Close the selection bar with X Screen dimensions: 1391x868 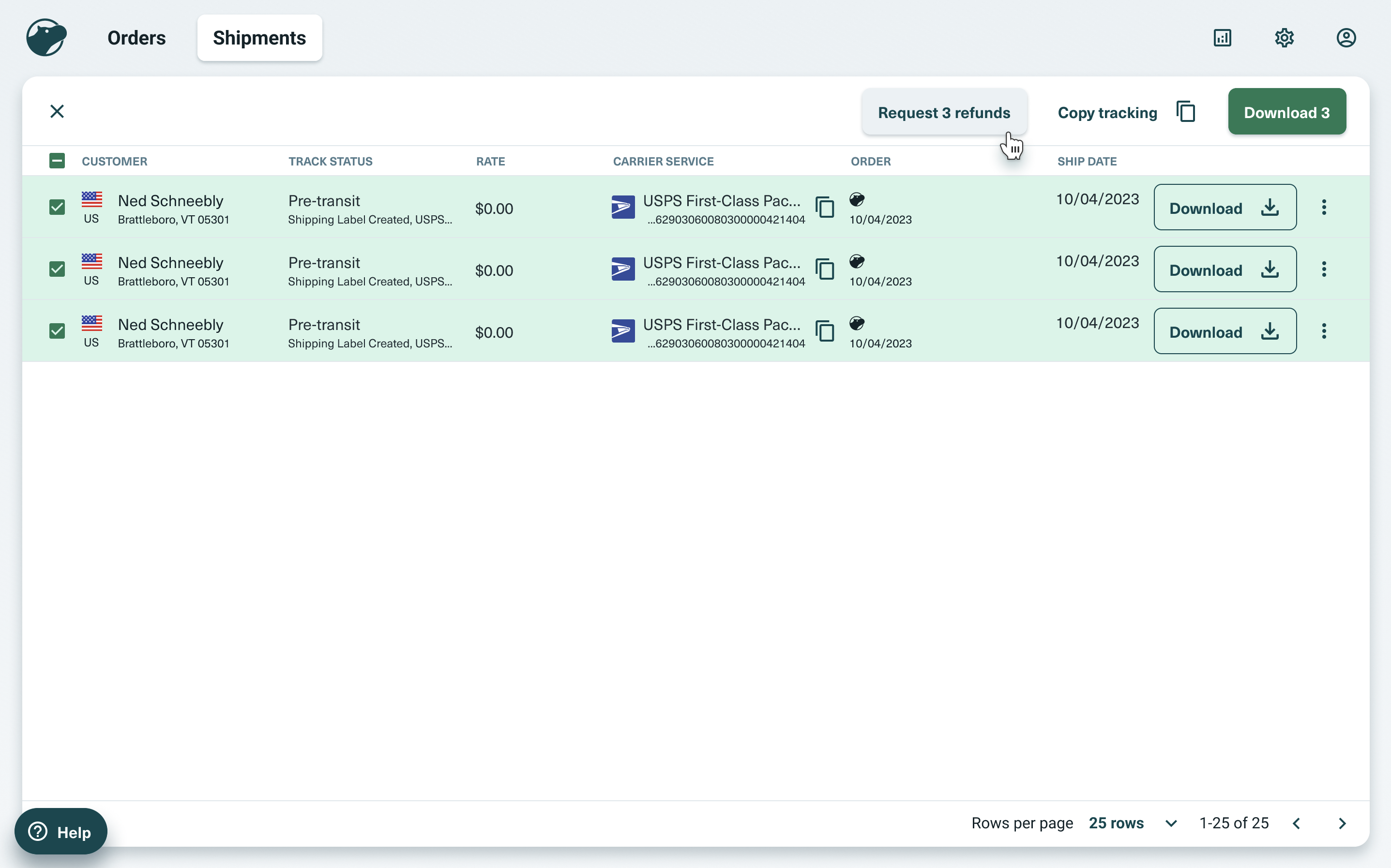57,111
